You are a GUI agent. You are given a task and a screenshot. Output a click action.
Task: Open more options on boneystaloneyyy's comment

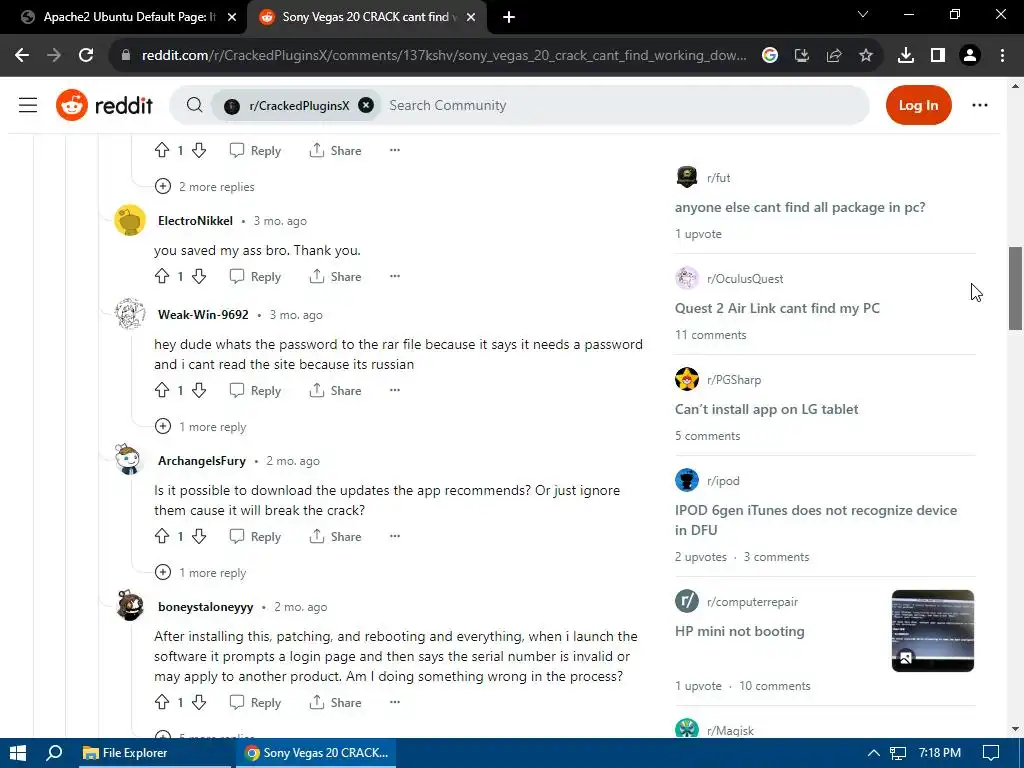(394, 702)
